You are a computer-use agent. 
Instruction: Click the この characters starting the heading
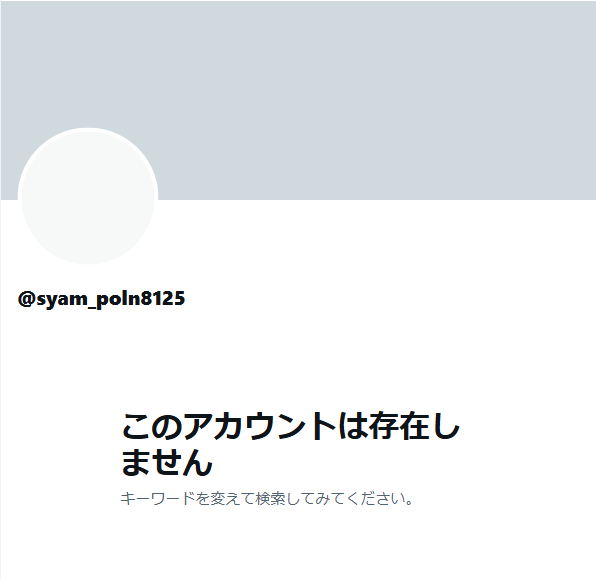[152, 426]
